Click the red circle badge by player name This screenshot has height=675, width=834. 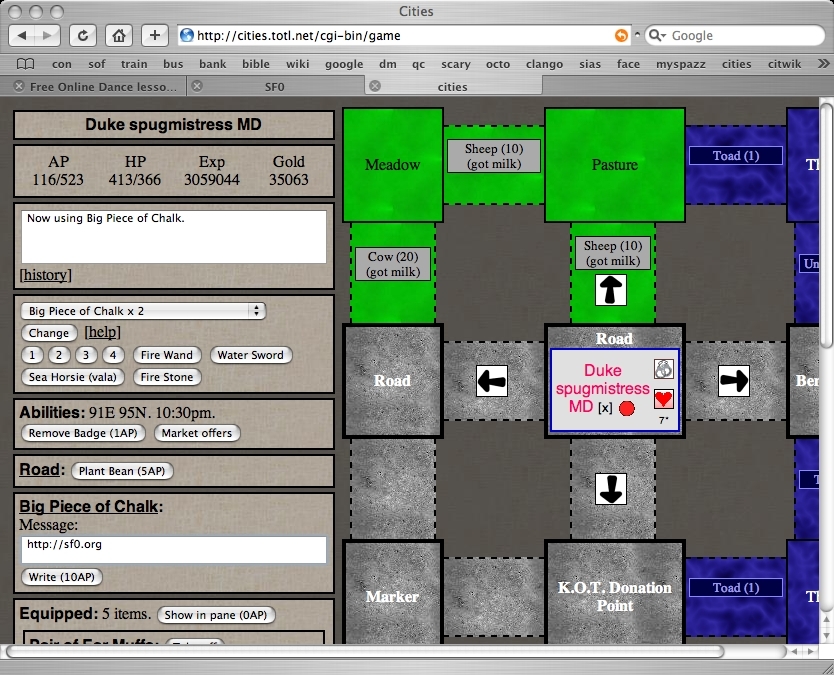627,408
